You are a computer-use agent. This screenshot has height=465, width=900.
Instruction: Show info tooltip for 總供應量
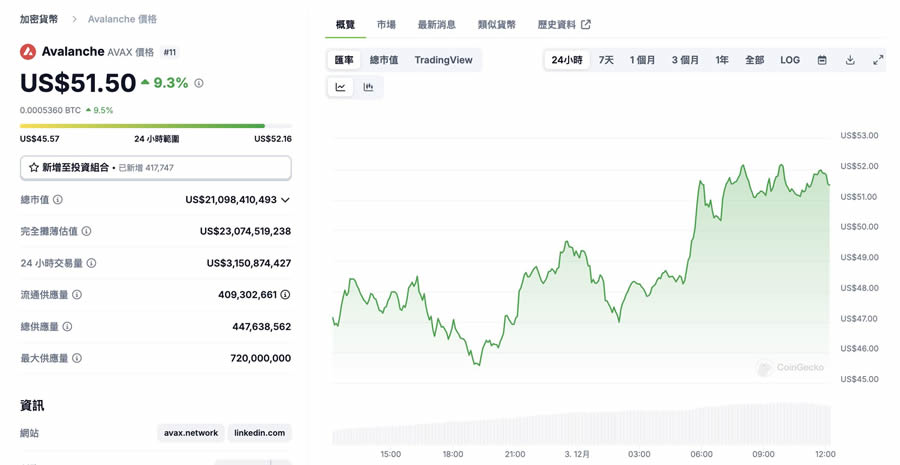67,327
